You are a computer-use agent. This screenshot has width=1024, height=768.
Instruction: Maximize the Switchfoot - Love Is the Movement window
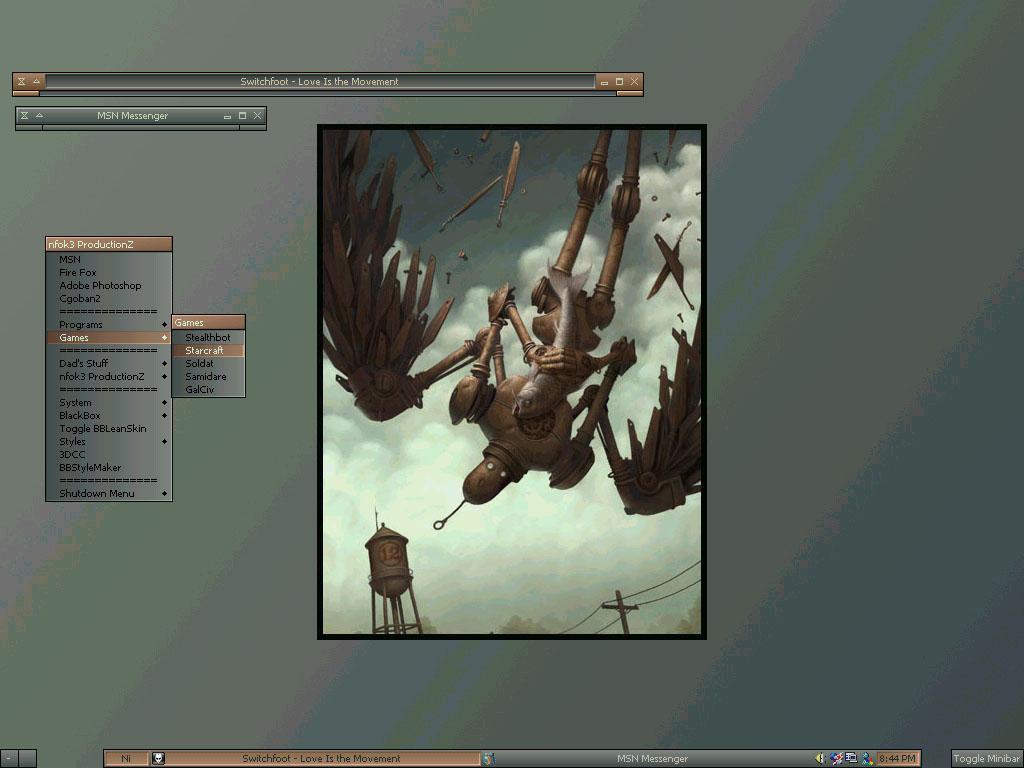tap(619, 82)
